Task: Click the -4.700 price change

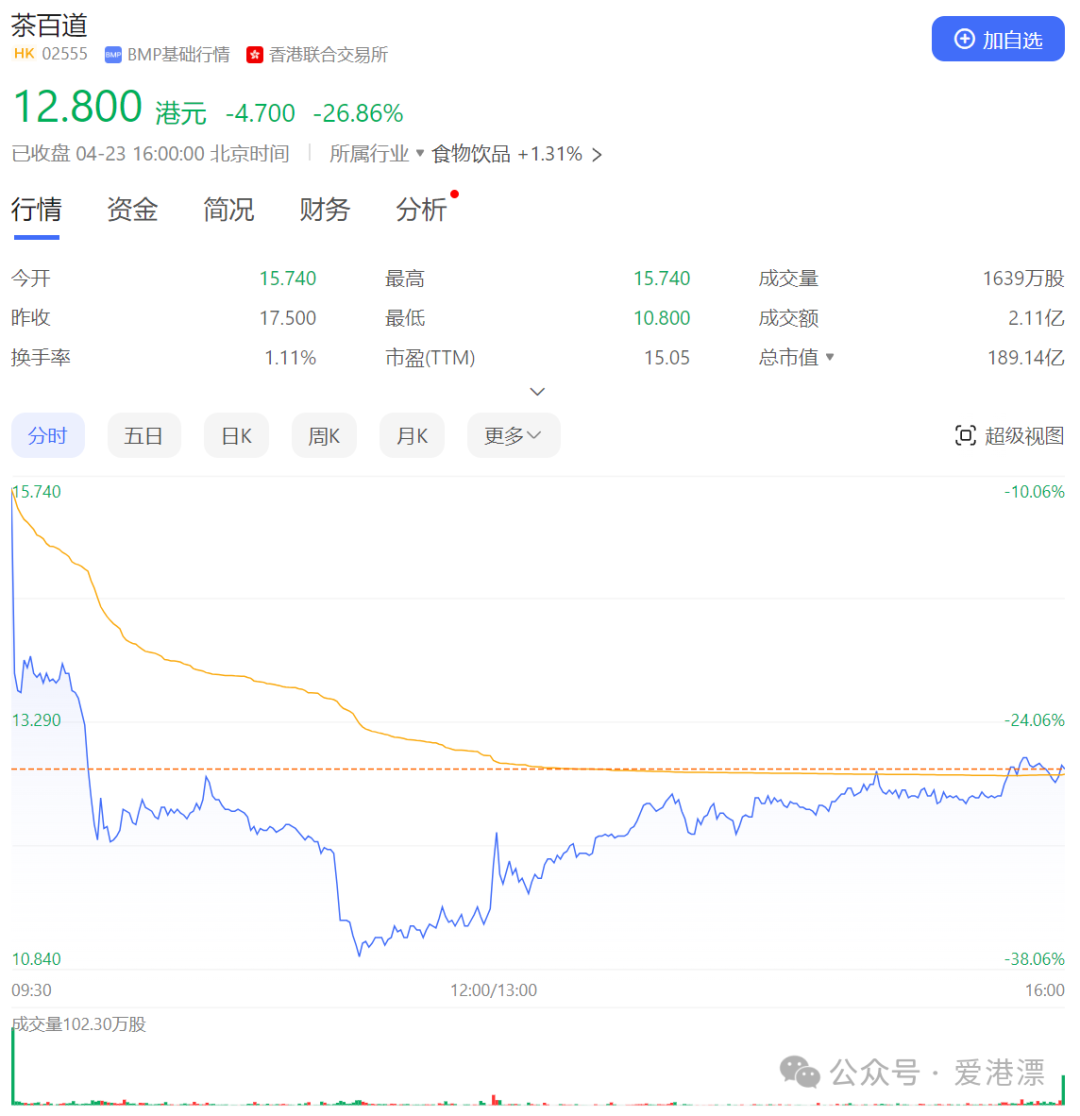Action: [260, 113]
